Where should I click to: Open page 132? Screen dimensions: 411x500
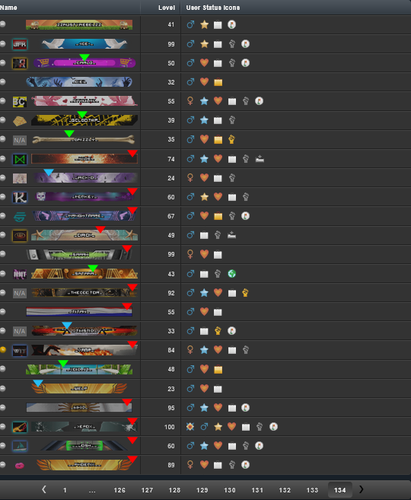click(x=285, y=490)
